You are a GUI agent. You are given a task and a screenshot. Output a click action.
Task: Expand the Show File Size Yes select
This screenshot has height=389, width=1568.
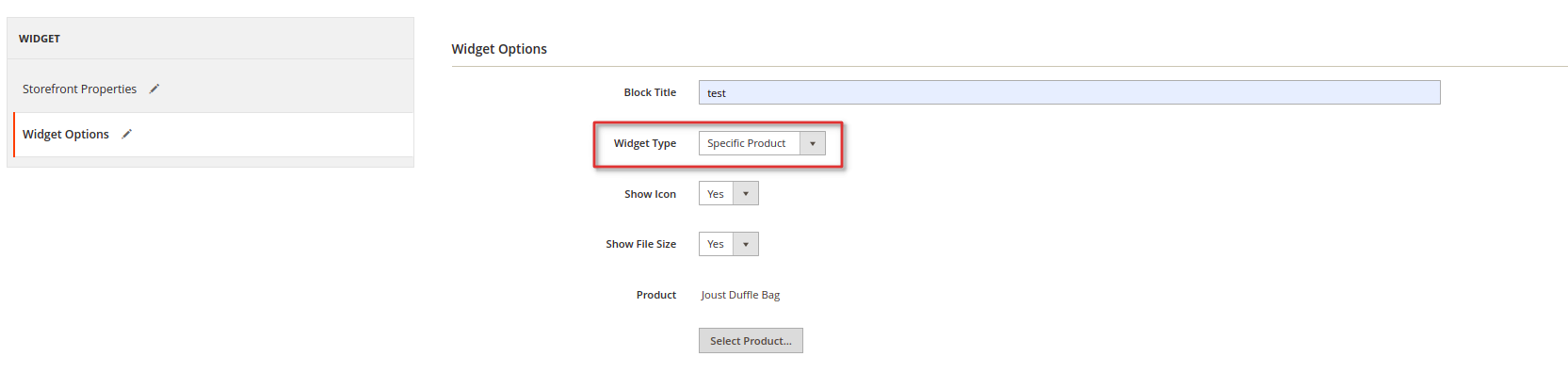(728, 244)
